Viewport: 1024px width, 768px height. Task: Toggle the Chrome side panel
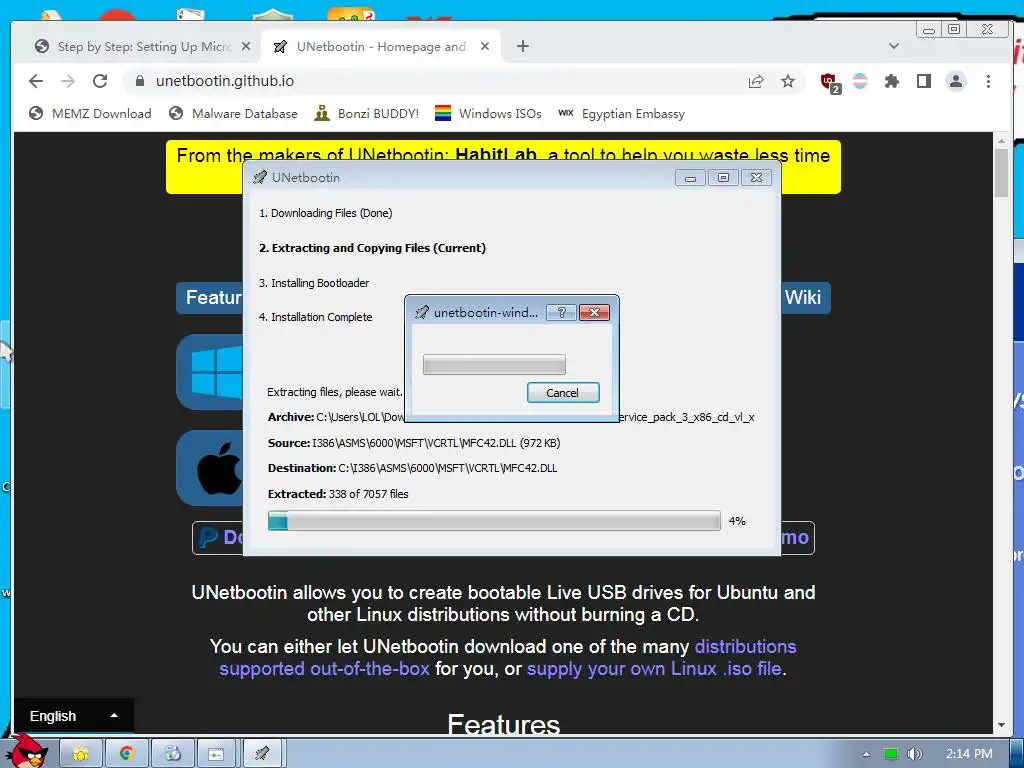923,81
